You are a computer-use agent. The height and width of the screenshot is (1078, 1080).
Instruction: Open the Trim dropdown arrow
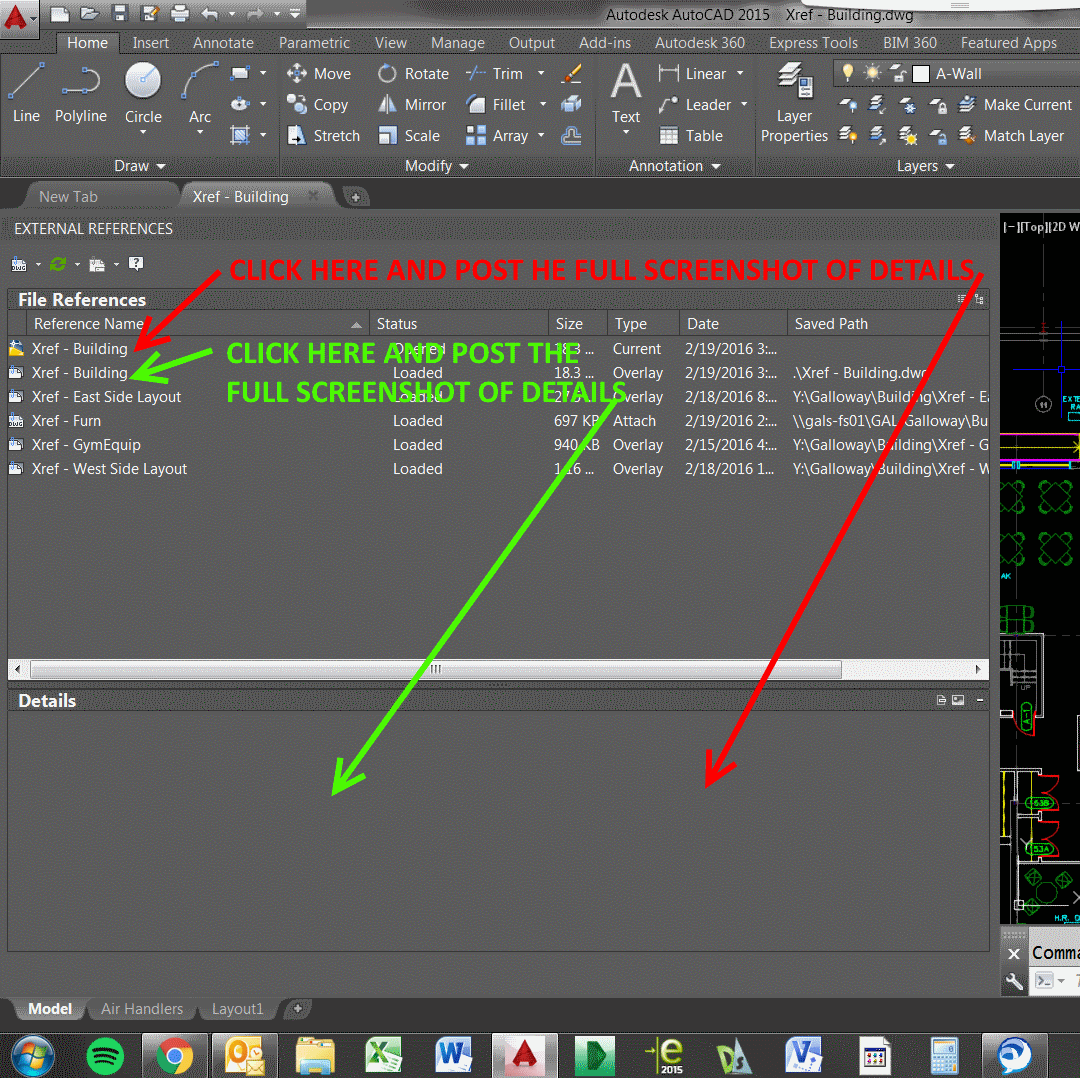pos(541,73)
